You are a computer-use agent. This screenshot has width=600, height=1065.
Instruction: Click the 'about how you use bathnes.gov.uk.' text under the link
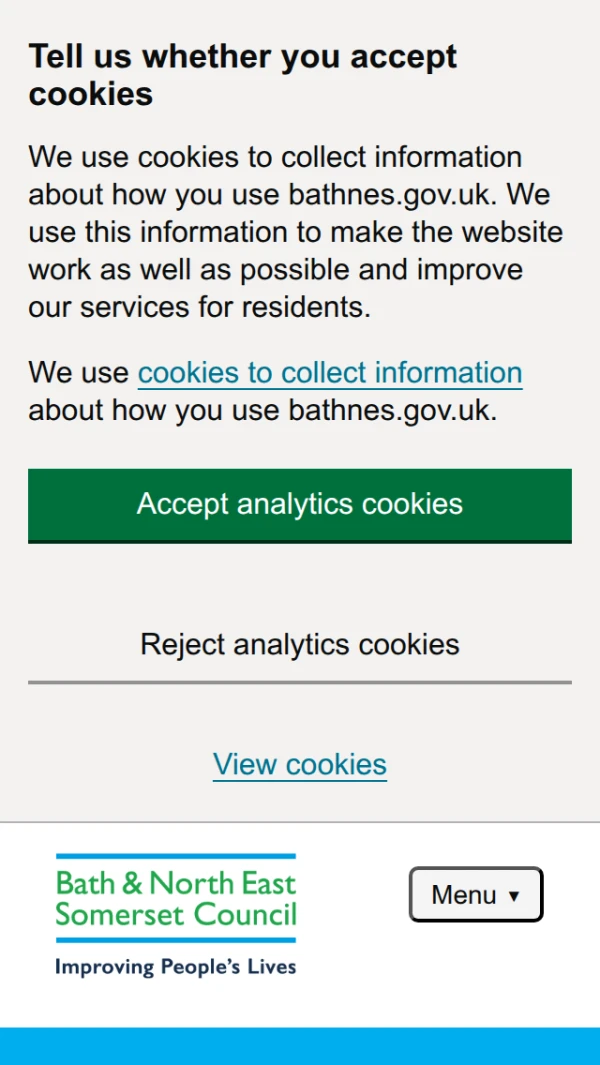[x=262, y=411]
